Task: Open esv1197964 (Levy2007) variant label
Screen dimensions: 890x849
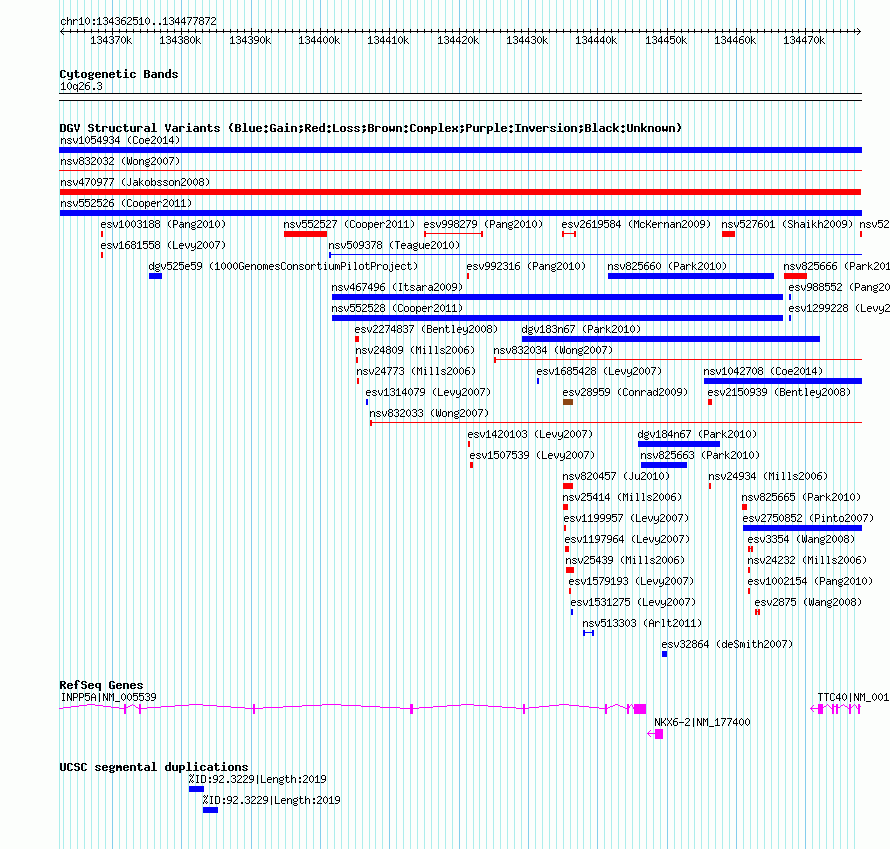Action: pyautogui.click(x=627, y=539)
